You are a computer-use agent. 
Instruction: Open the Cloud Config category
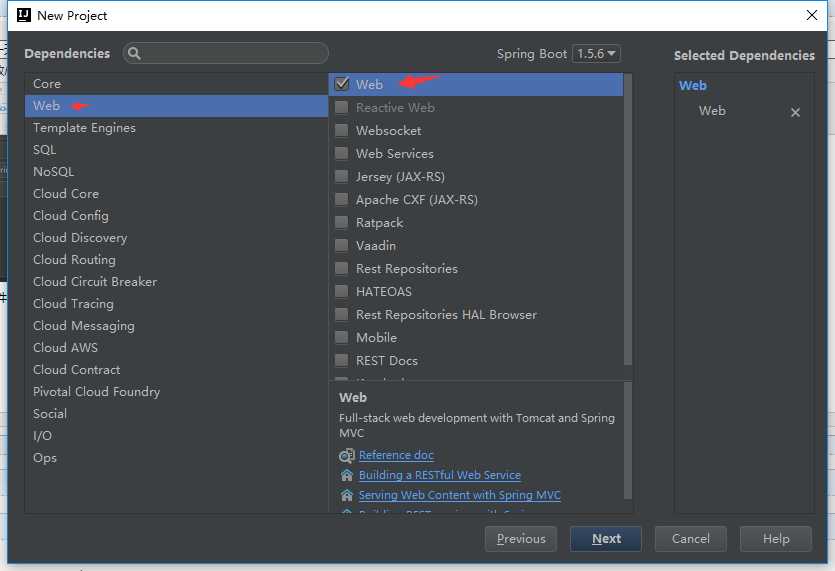point(176,216)
